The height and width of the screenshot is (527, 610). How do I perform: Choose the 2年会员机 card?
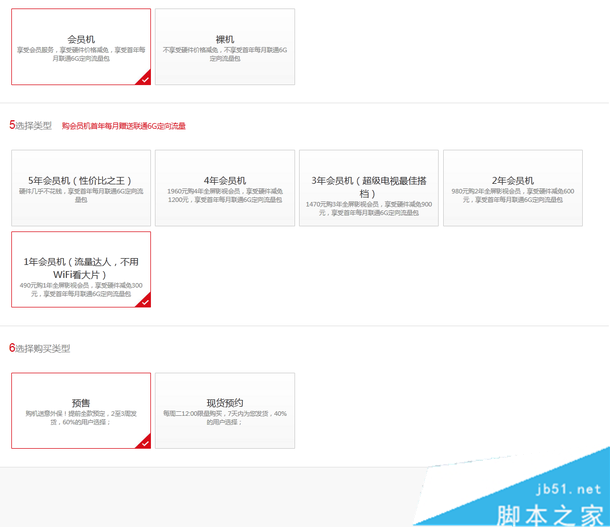(x=513, y=188)
